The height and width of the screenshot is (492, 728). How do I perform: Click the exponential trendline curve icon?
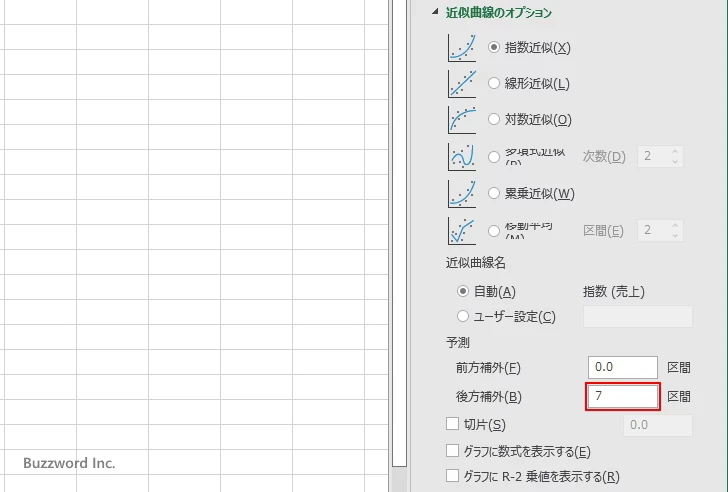(x=462, y=47)
